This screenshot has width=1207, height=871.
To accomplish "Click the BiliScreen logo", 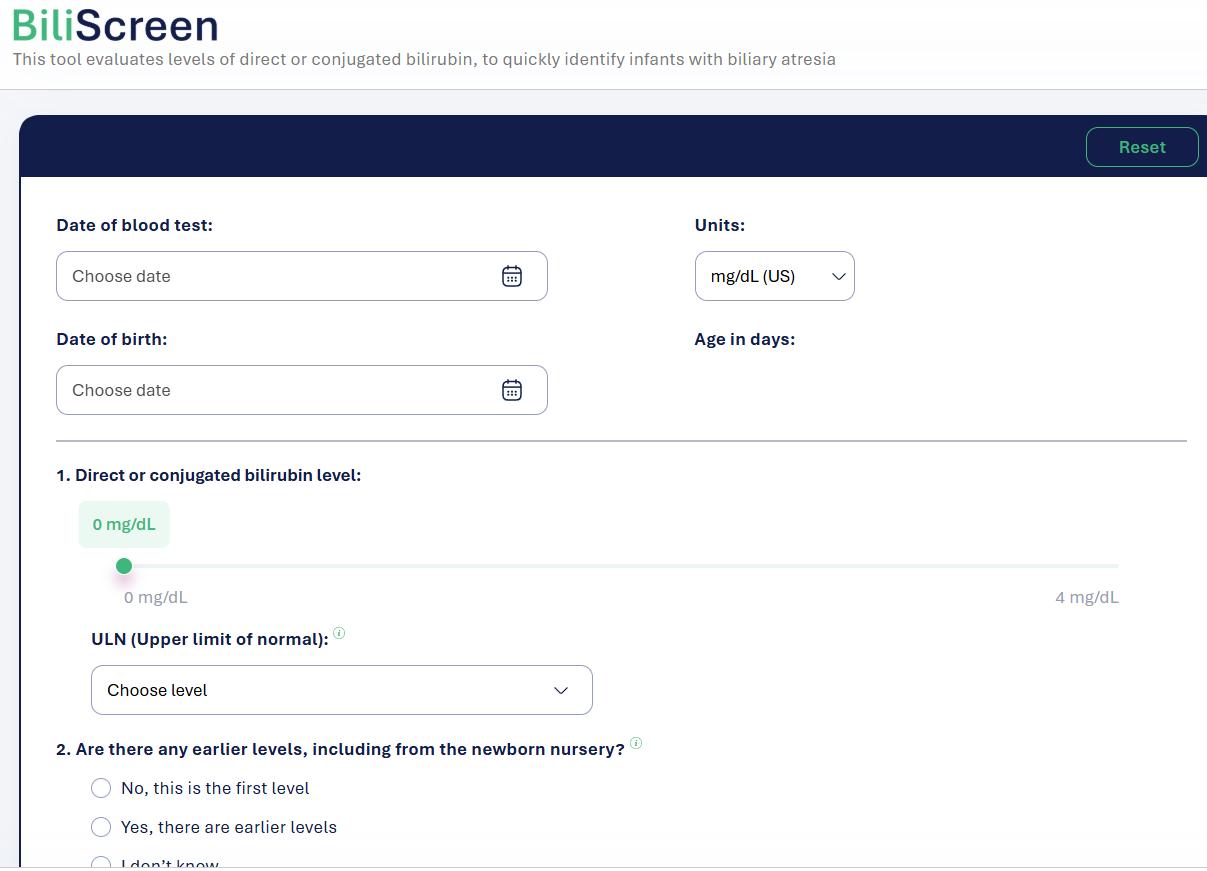I will [x=115, y=26].
